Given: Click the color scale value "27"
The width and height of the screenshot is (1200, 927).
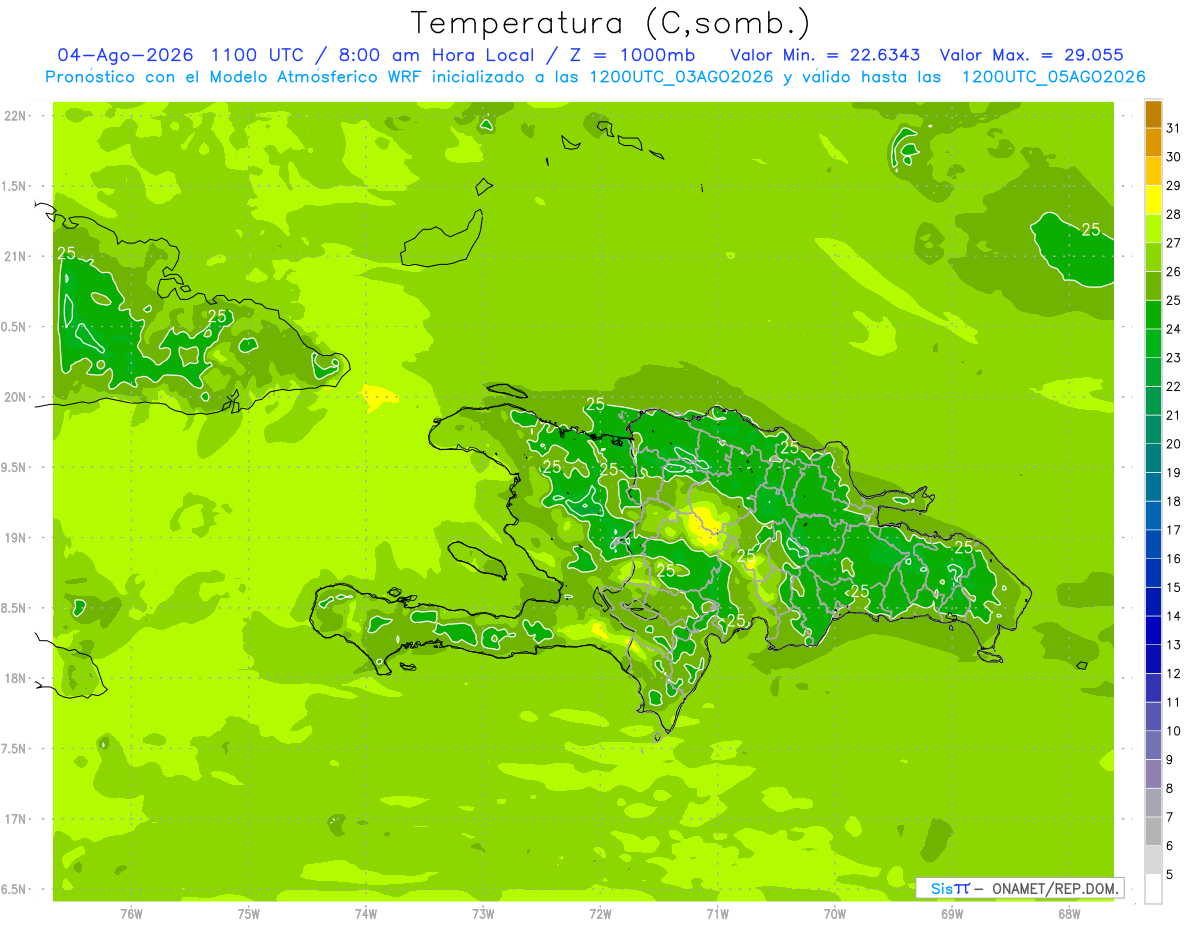Looking at the screenshot, I should tap(1173, 243).
